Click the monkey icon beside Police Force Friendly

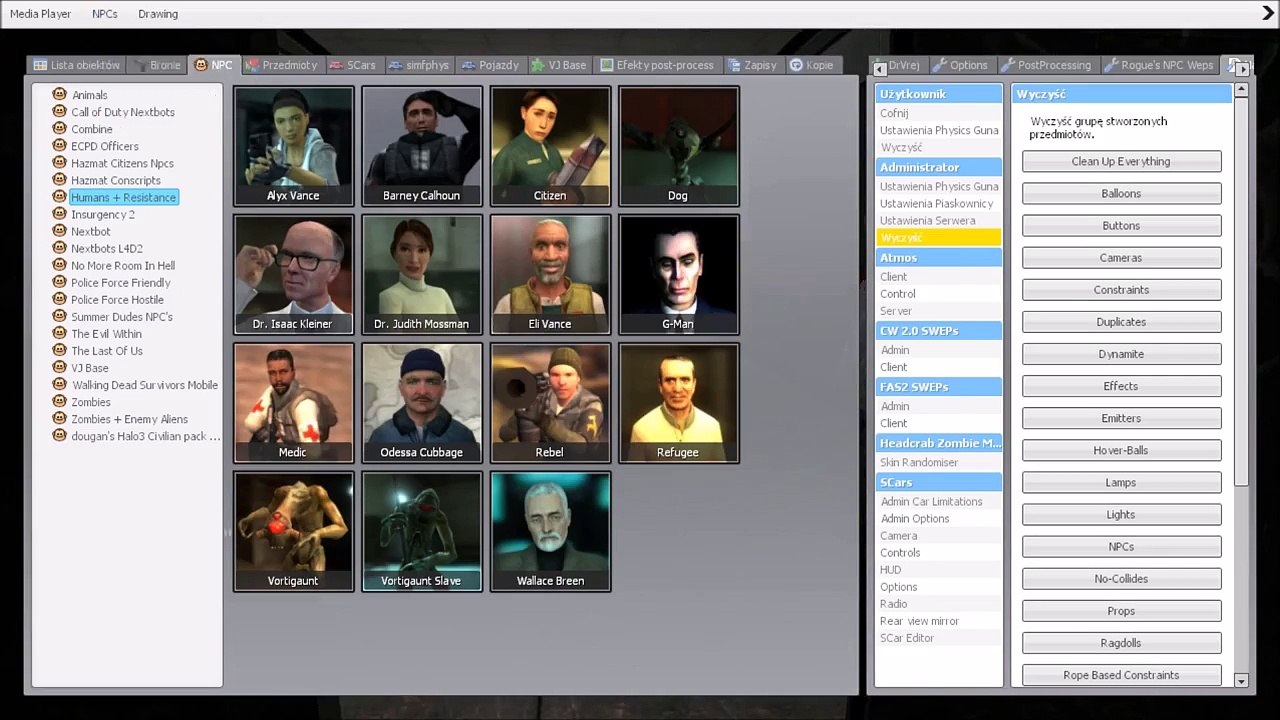60,282
